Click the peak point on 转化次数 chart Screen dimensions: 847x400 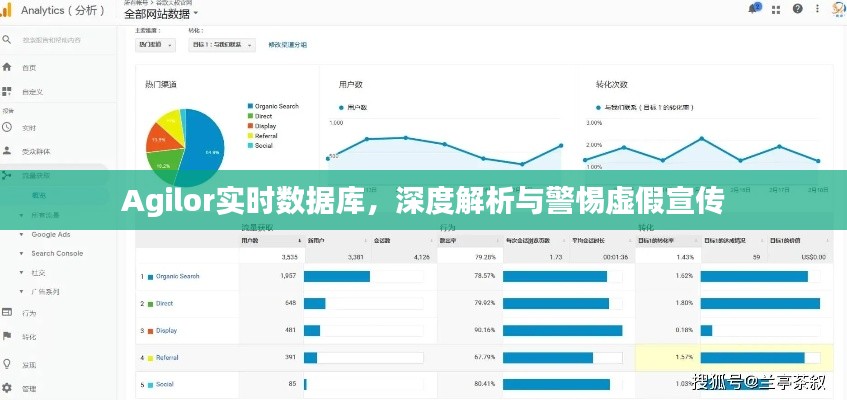click(x=702, y=139)
